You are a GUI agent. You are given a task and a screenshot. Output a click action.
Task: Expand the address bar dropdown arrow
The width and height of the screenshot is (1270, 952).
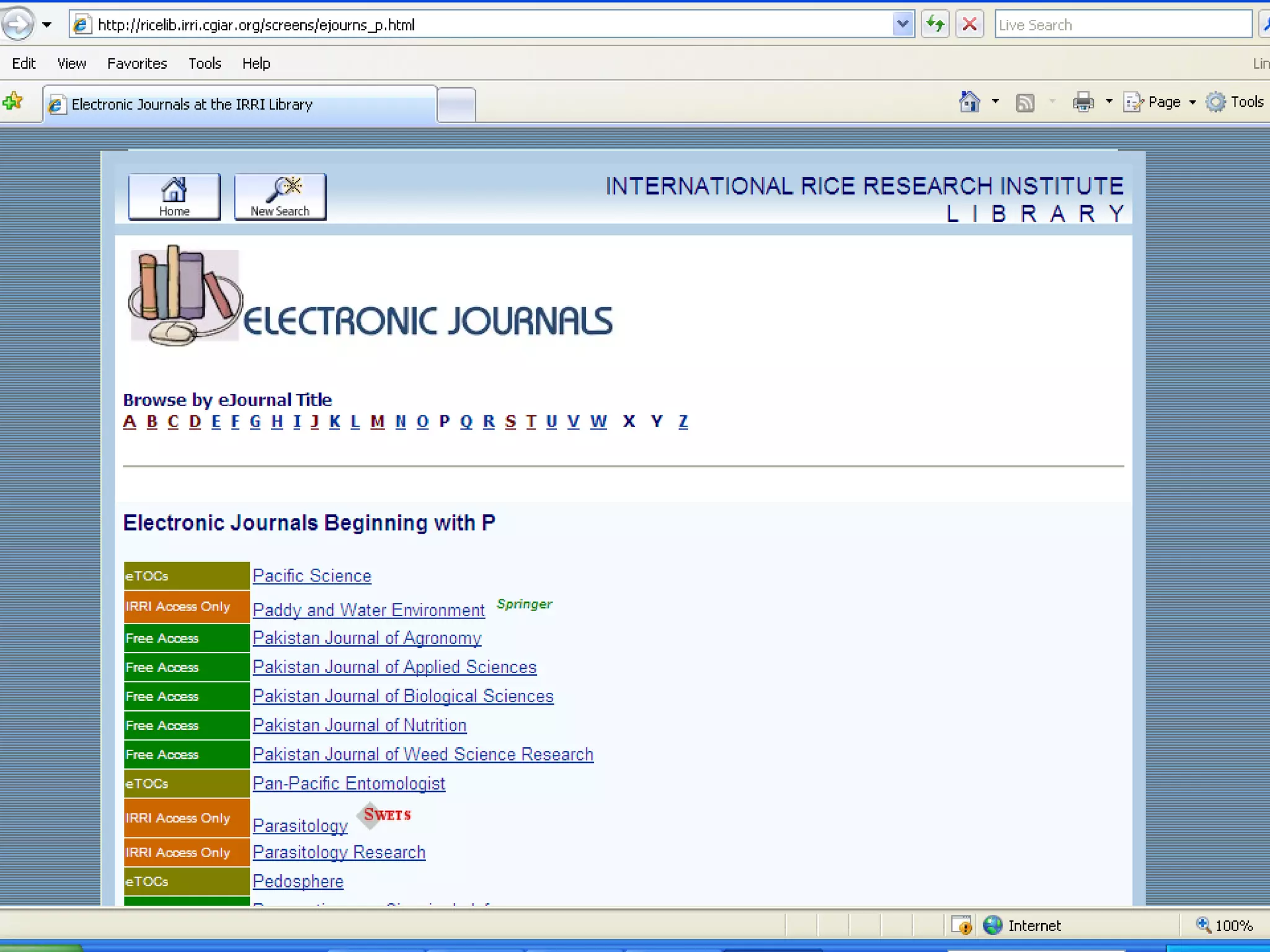point(903,25)
